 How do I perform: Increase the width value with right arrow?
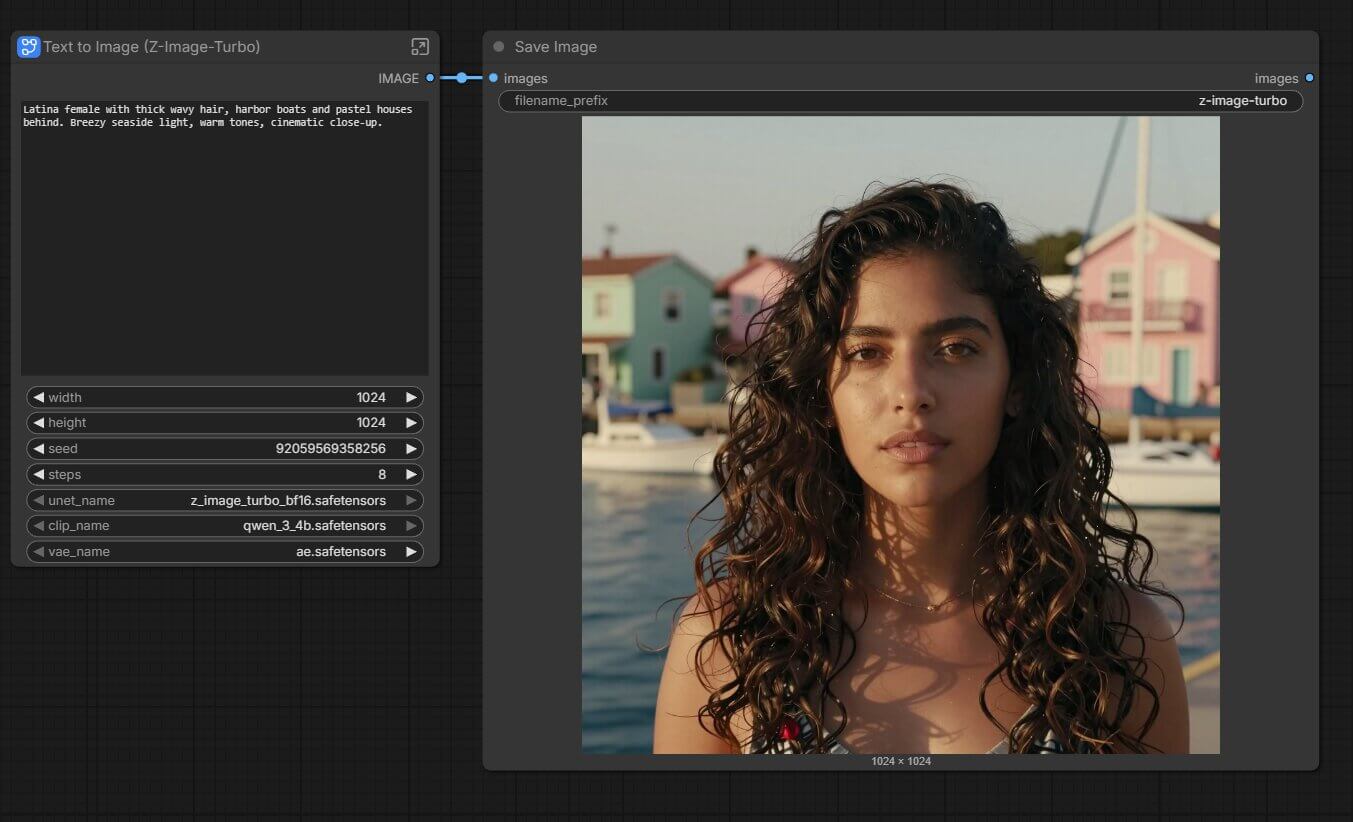coord(411,397)
